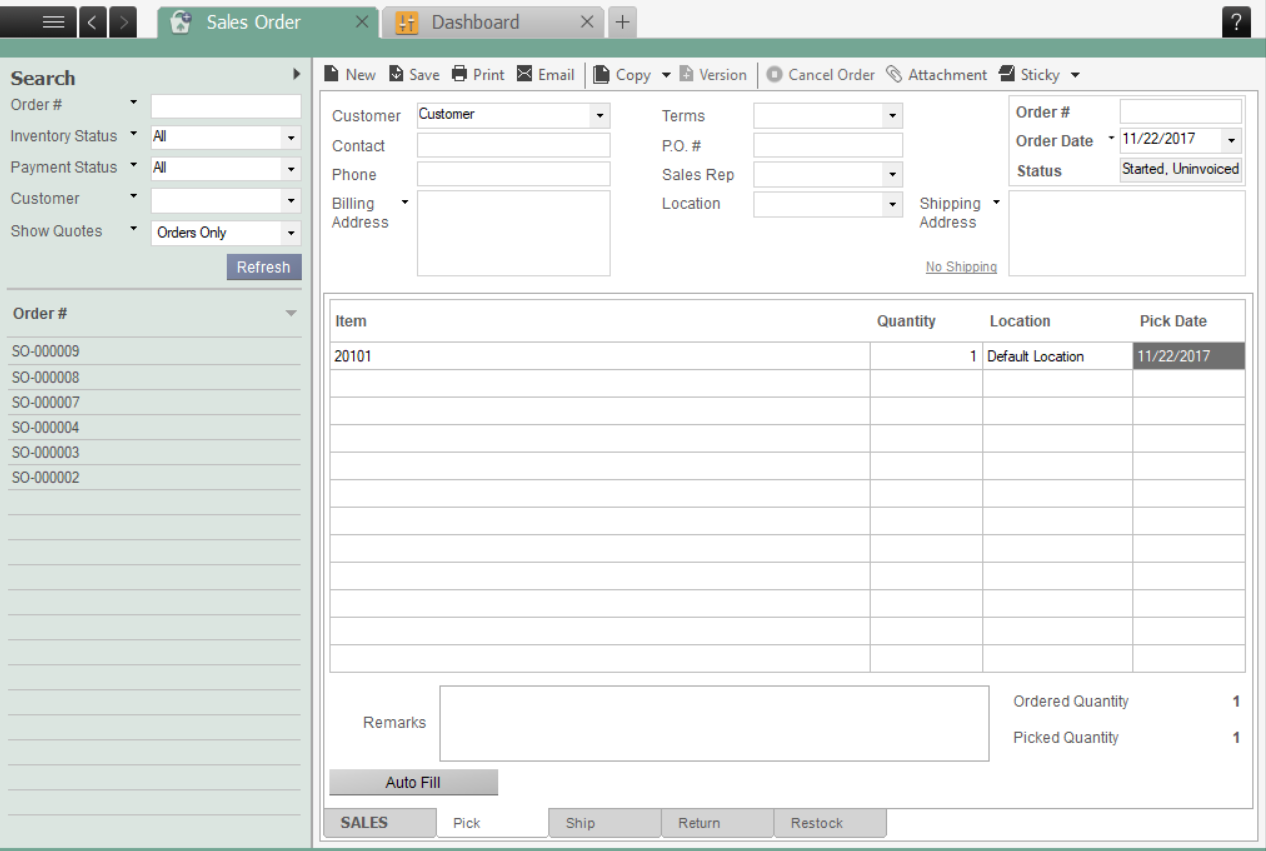Sort list by Order # column arrow
The height and width of the screenshot is (851, 1266).
tap(291, 314)
